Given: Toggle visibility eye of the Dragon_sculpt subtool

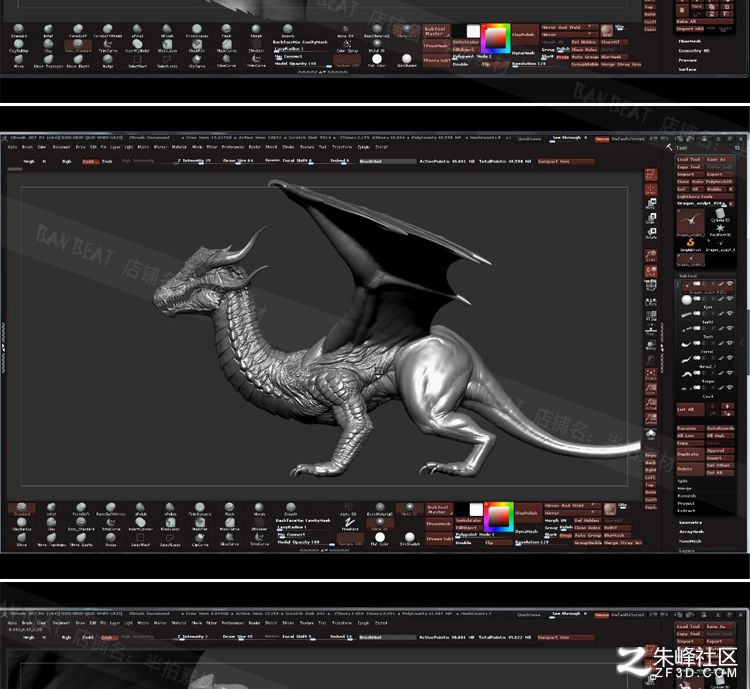Looking at the screenshot, I should [x=729, y=284].
